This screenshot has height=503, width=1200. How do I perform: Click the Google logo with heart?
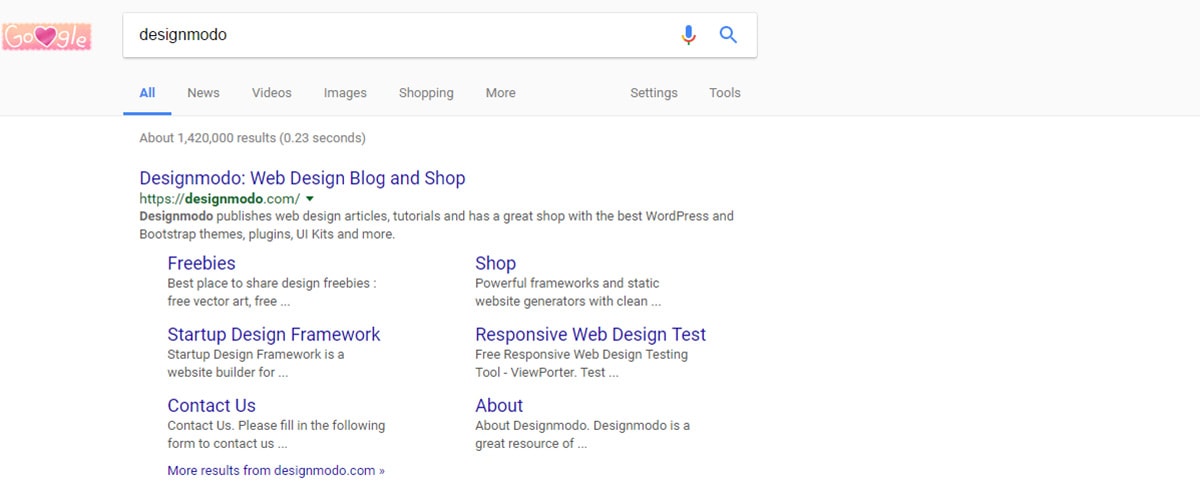46,37
